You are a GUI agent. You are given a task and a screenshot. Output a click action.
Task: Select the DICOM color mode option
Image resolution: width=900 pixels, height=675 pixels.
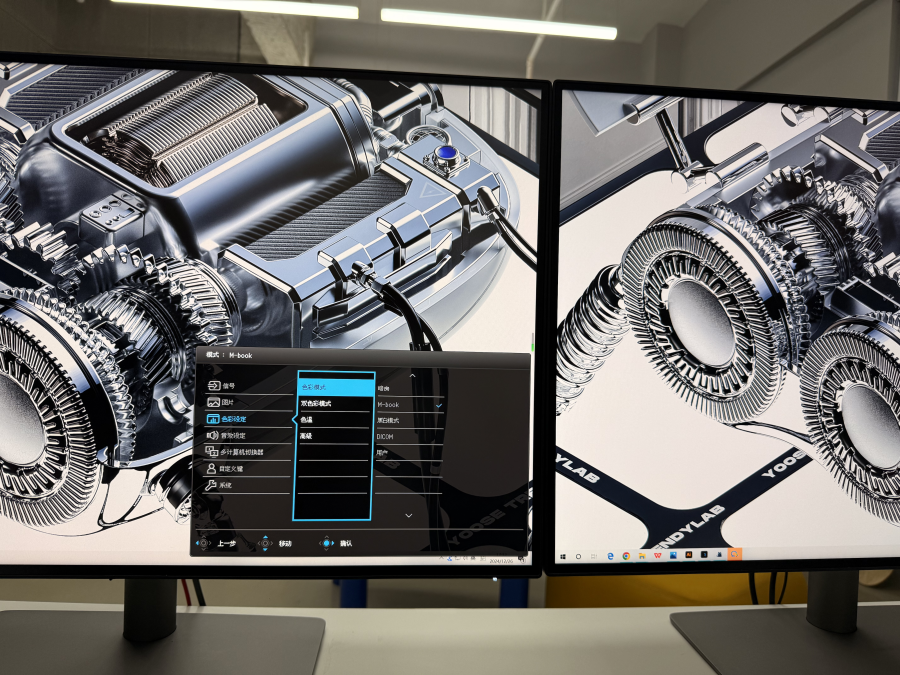point(386,437)
